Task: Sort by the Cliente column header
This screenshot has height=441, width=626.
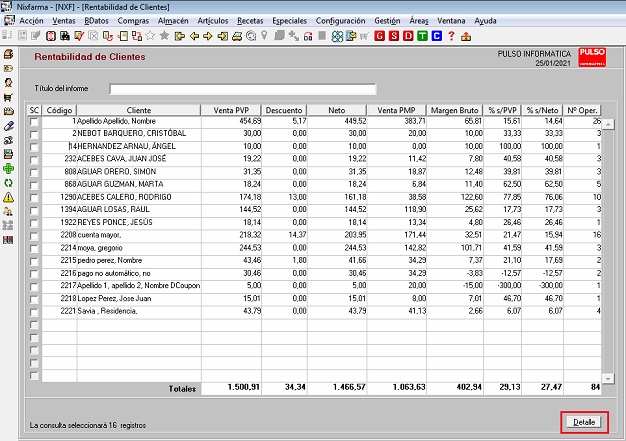Action: [x=139, y=110]
